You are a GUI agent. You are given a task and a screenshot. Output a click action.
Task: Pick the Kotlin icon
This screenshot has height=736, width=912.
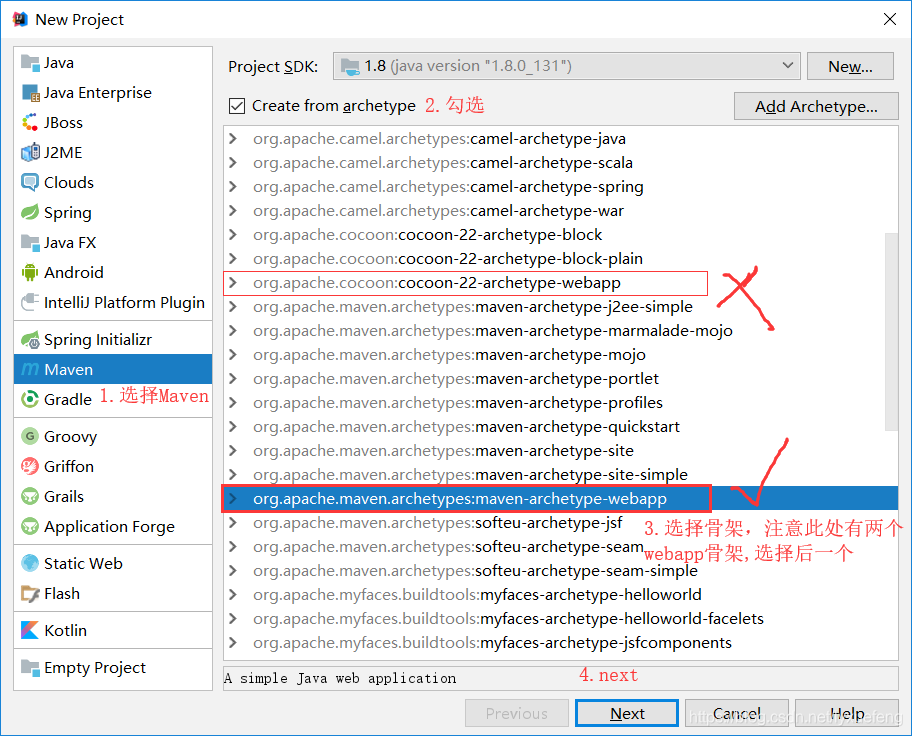[30, 631]
